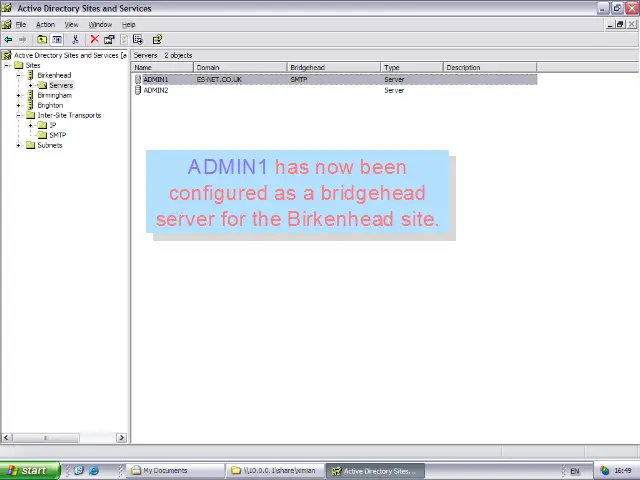Click the Windows start button
The height and width of the screenshot is (480, 640).
(x=30, y=471)
